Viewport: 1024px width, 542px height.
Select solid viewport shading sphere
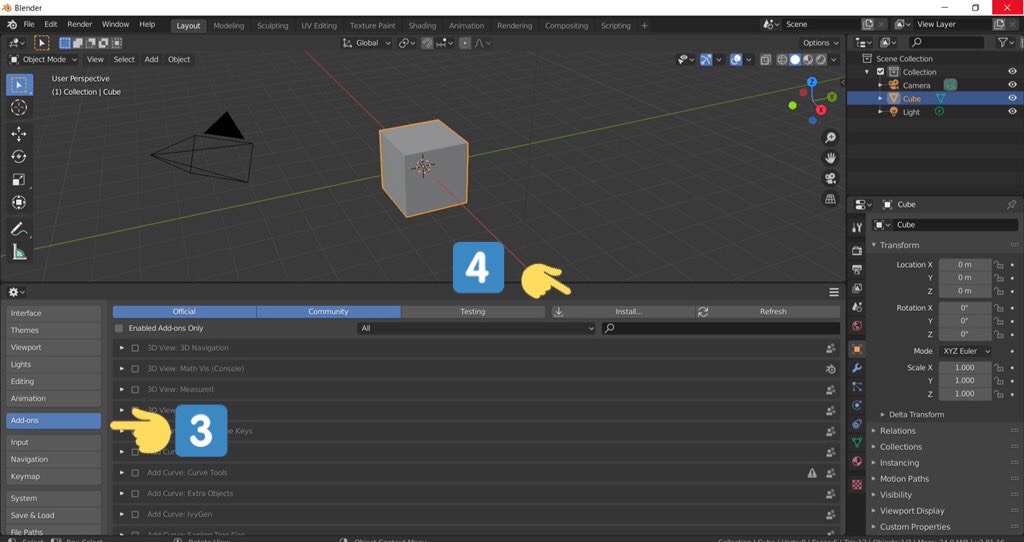tap(795, 59)
